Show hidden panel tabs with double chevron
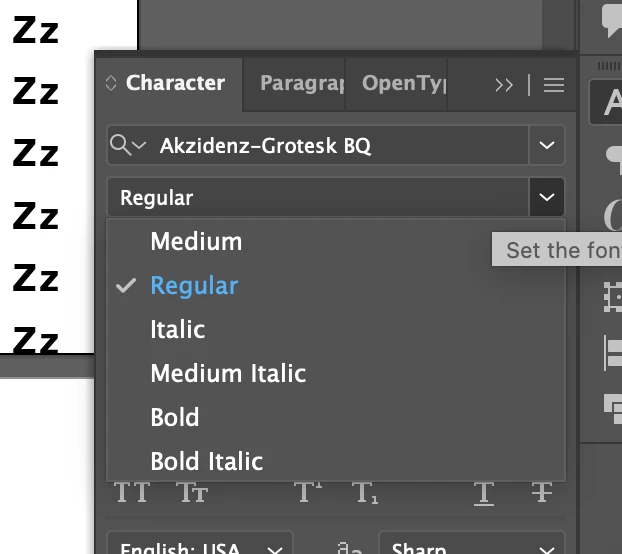 (504, 85)
